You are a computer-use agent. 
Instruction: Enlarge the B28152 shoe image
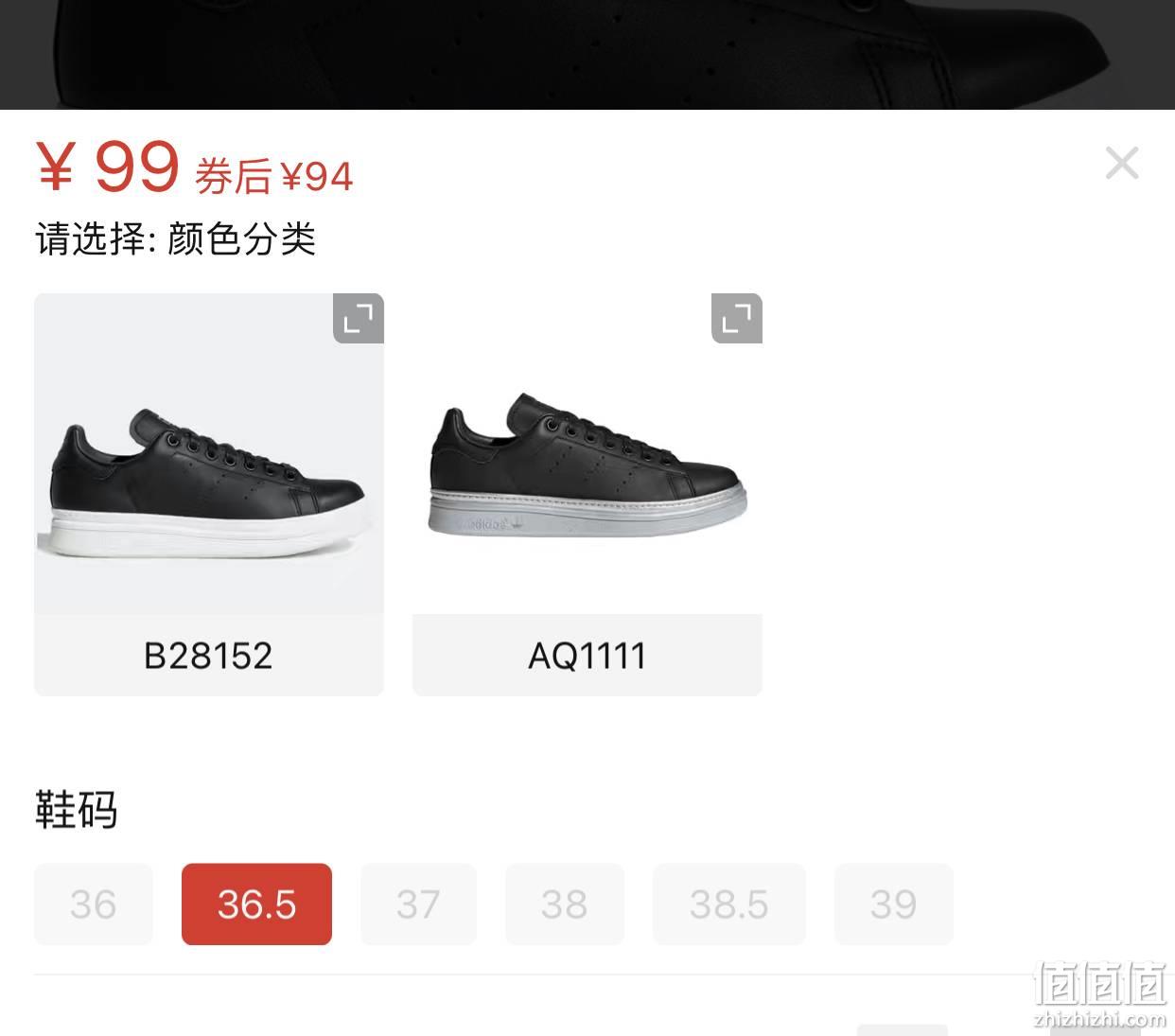(x=359, y=319)
